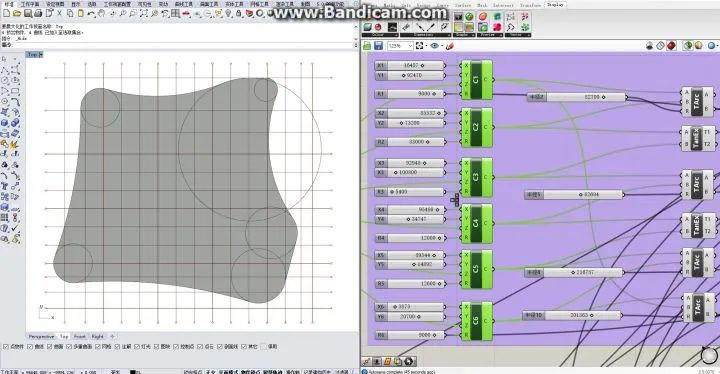The height and width of the screenshot is (374, 720).
Task: Toggle 智慧轨迹 in Rhino status bar
Action: pos(272,372)
